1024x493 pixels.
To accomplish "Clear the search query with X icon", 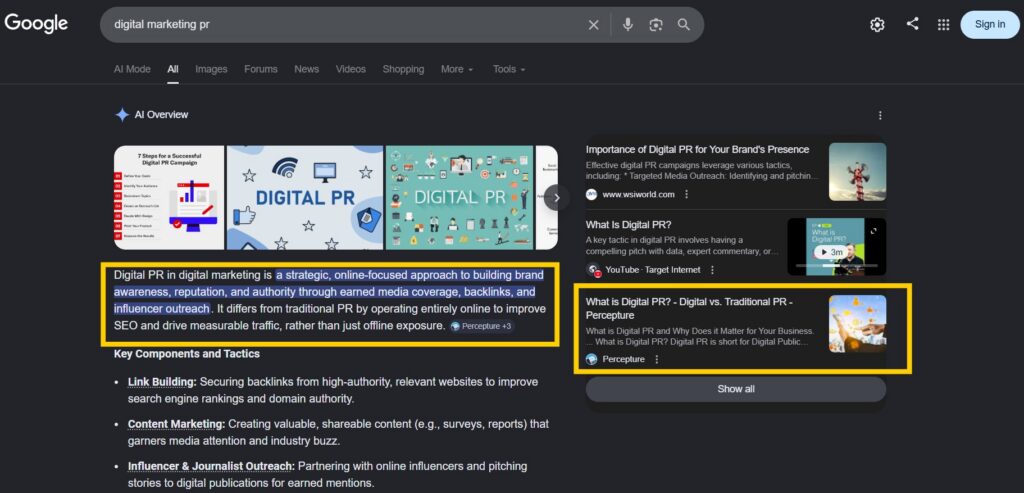I will [x=593, y=25].
